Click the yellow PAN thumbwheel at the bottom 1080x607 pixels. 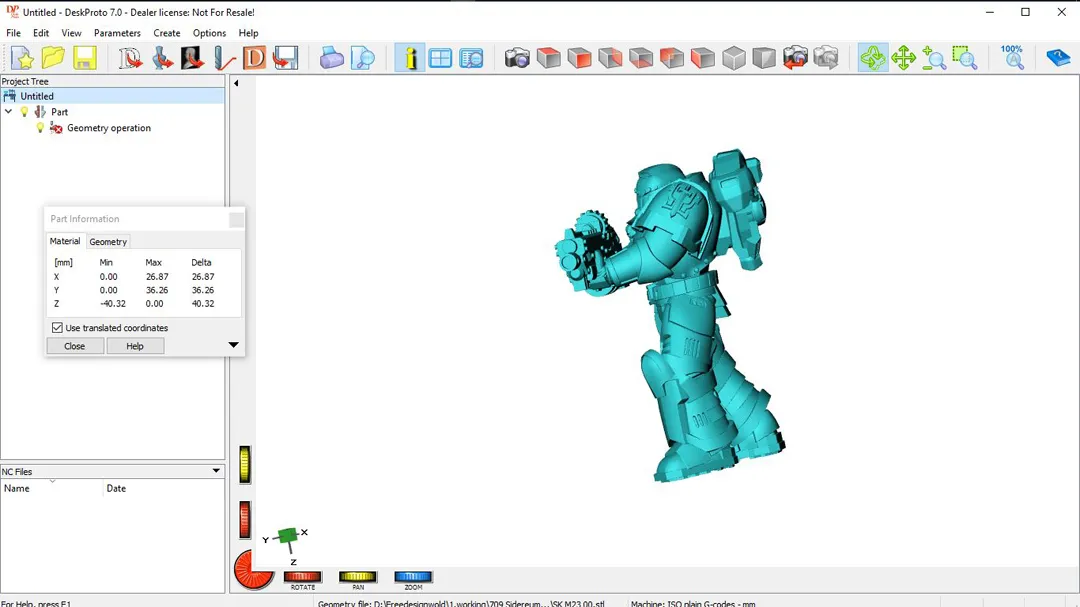[x=357, y=576]
